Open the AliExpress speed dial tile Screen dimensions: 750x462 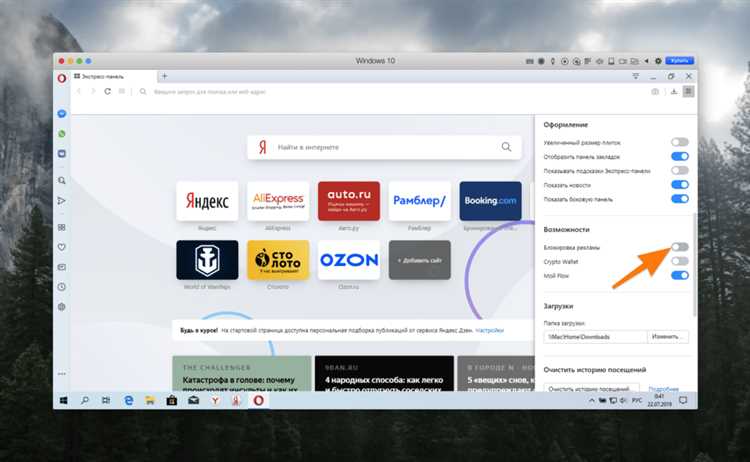coord(278,201)
